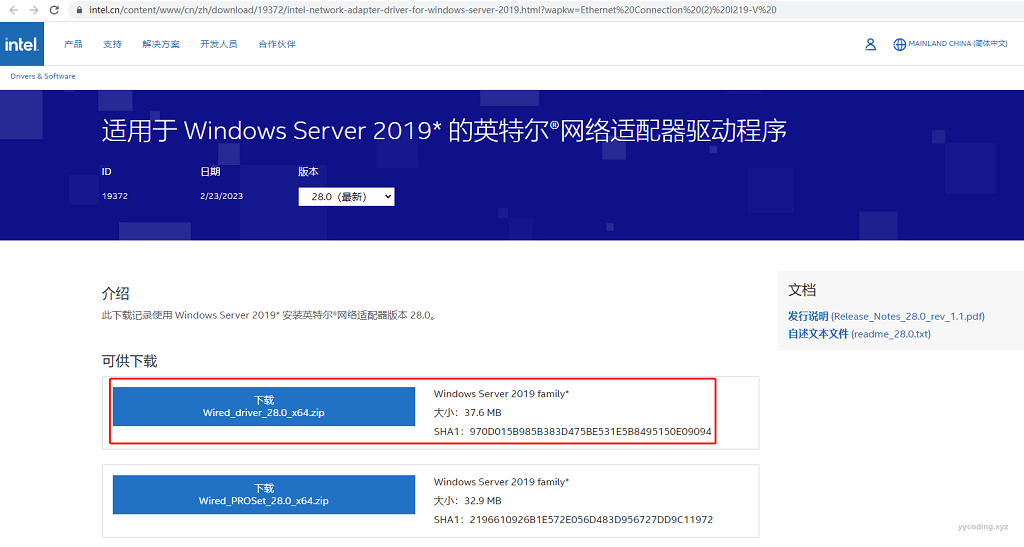Click the 大小: 32.9 MB text
The height and width of the screenshot is (547, 1024).
[x=468, y=501]
